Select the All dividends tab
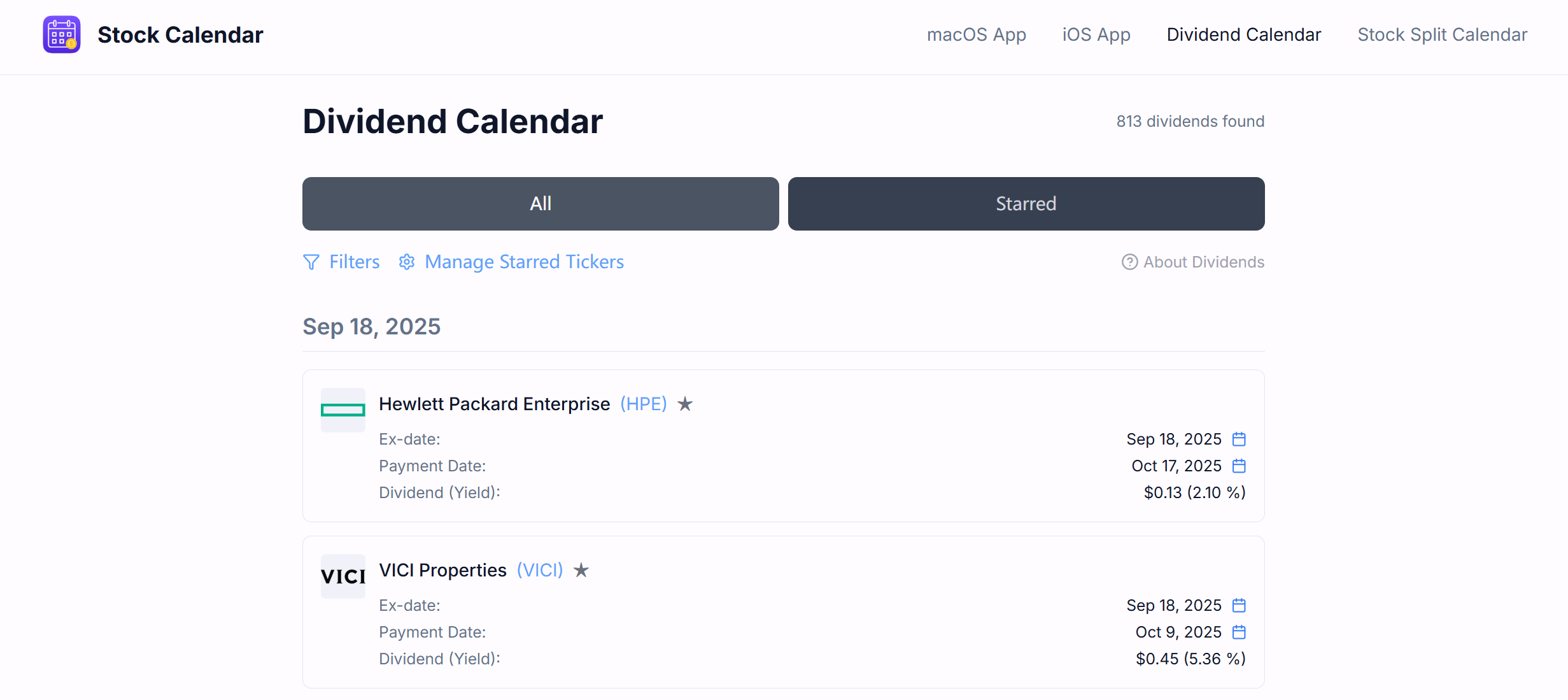This screenshot has height=700, width=1568. (x=540, y=204)
